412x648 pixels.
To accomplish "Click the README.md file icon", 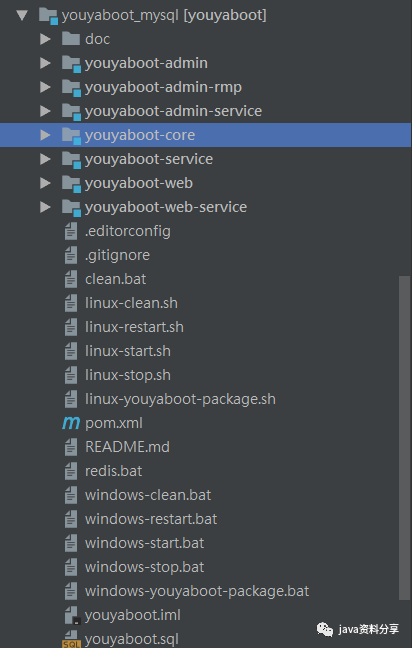I will coord(71,447).
